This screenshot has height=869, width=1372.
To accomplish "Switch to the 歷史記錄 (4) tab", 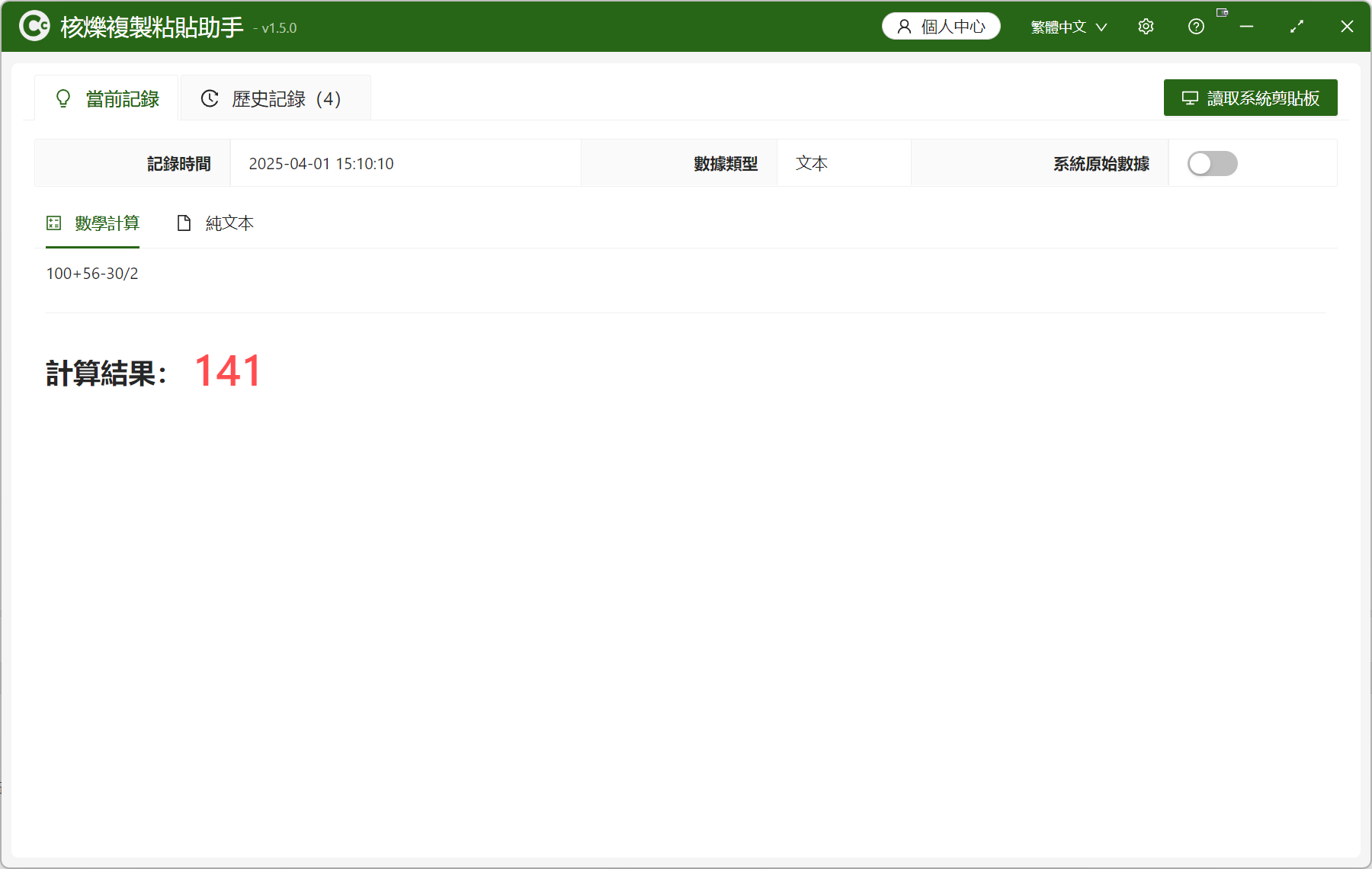I will (x=275, y=98).
